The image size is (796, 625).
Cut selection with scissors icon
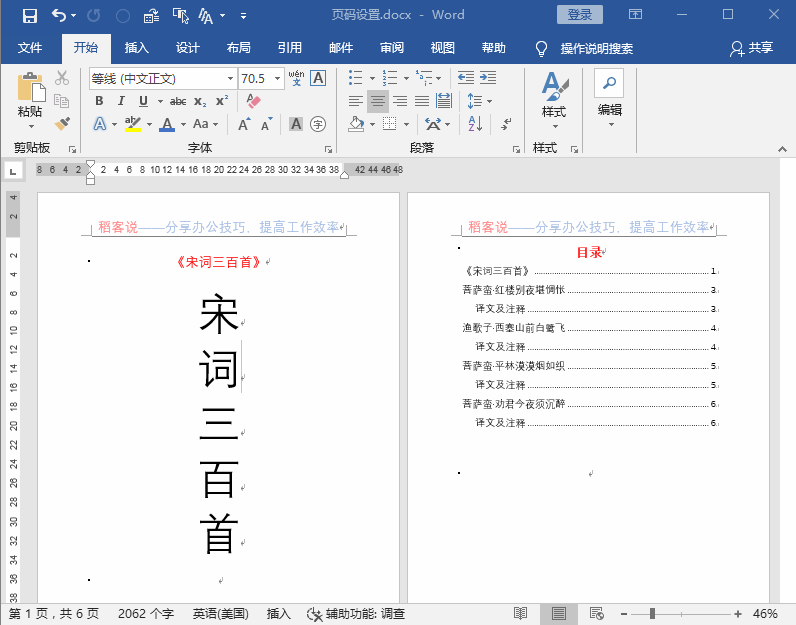tap(62, 78)
